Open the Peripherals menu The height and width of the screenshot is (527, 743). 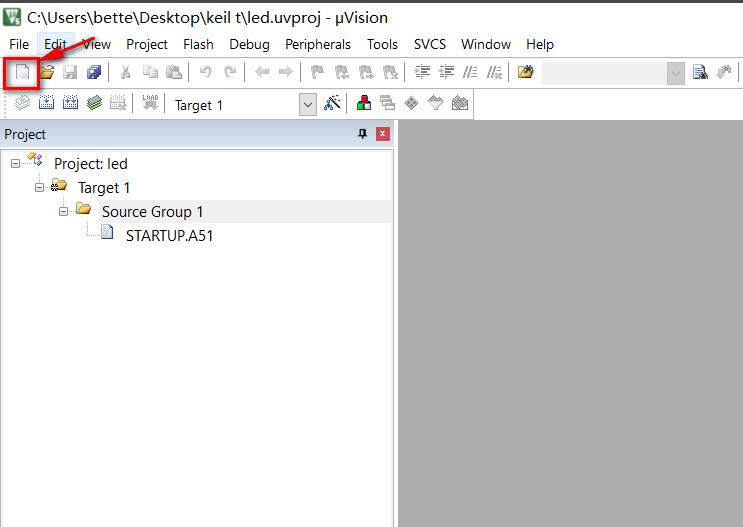click(317, 44)
